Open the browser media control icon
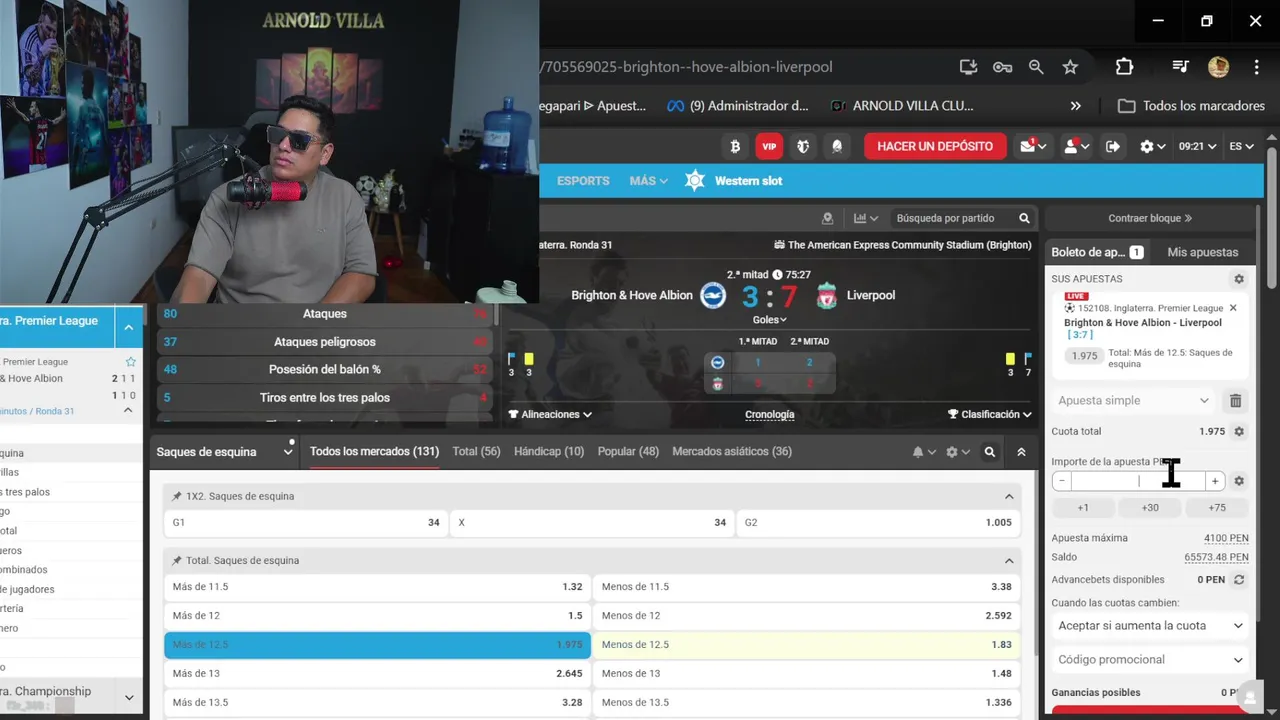The width and height of the screenshot is (1280, 720). point(1180,67)
